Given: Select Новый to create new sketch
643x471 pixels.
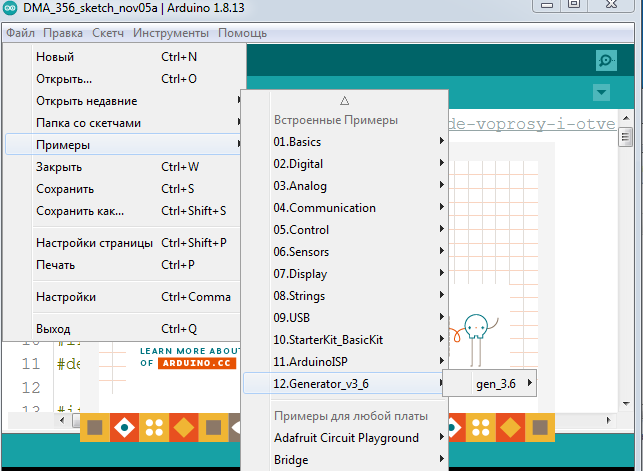Looking at the screenshot, I should [55, 57].
